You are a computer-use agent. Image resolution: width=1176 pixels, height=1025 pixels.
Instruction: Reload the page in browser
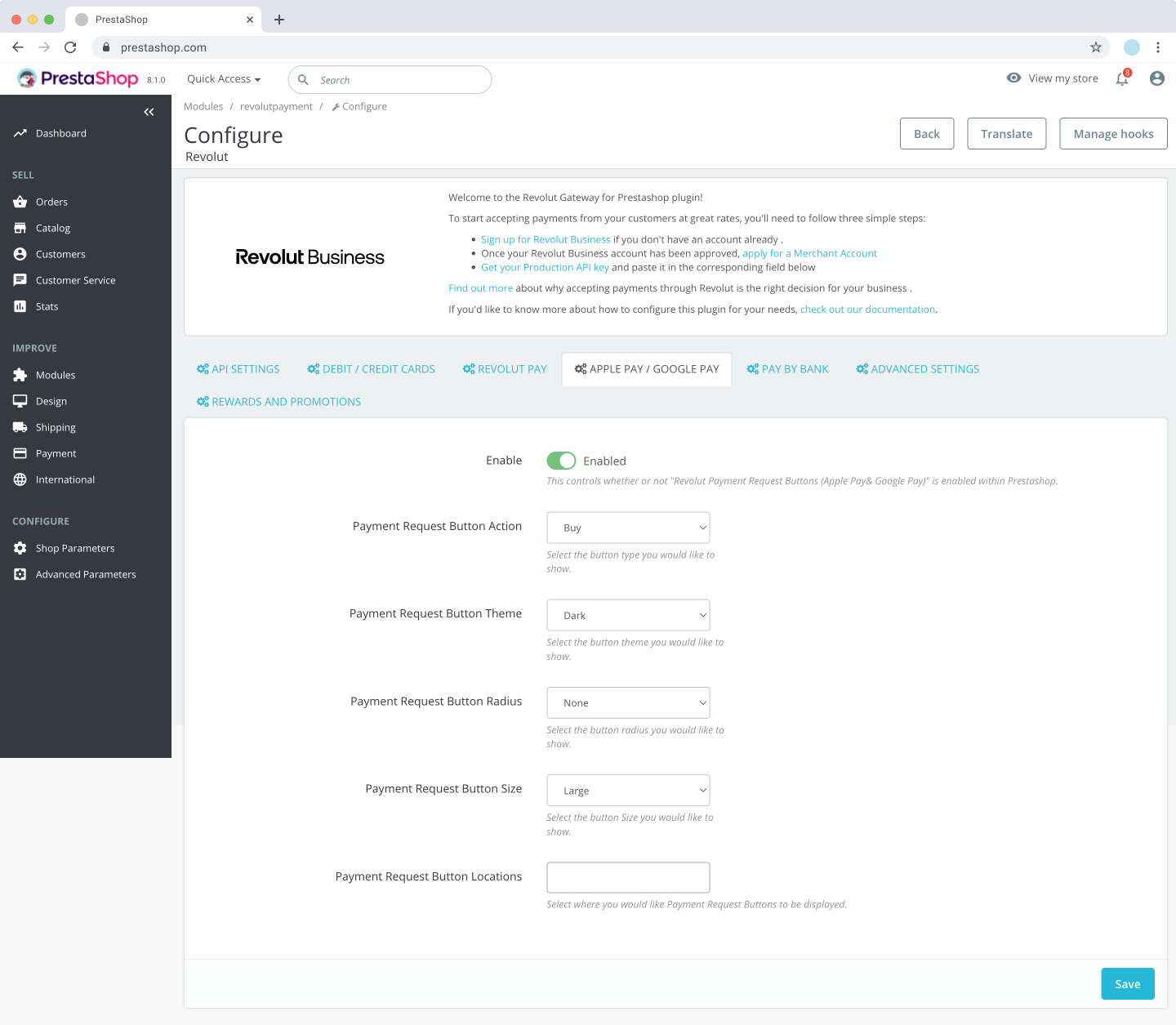[x=70, y=47]
